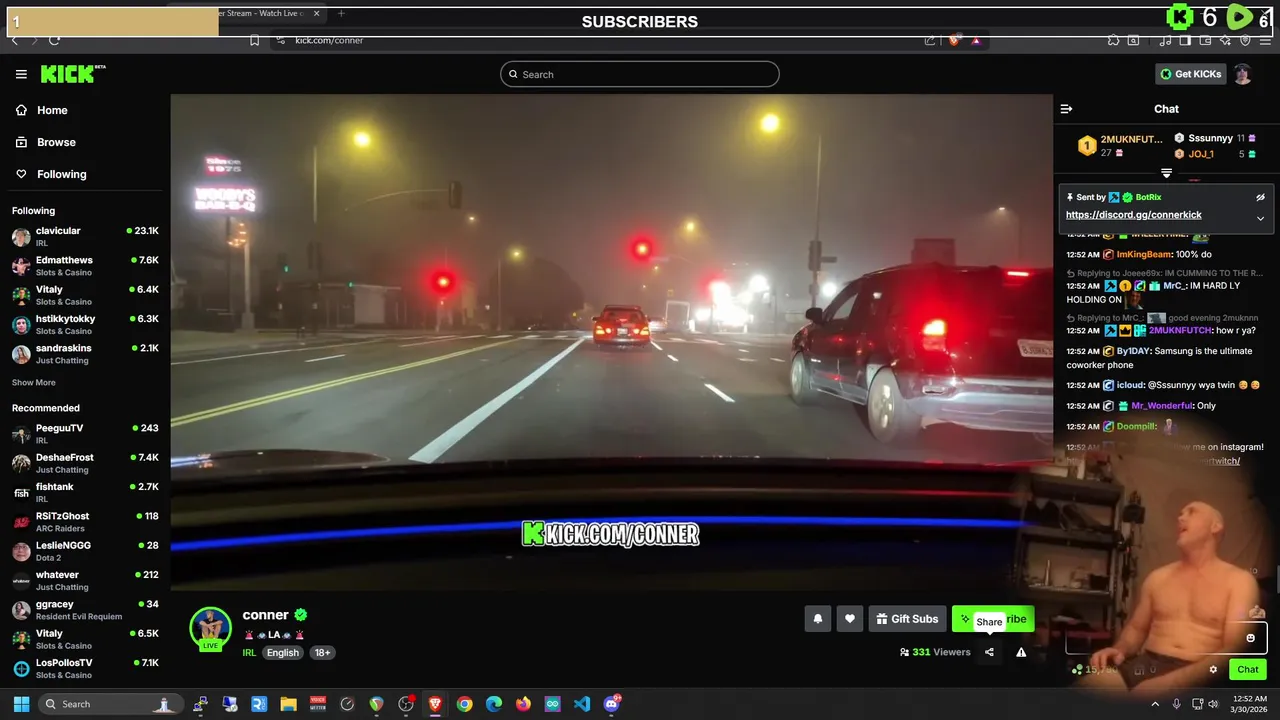The height and width of the screenshot is (720, 1280).
Task: Open clavicular channel in Following
Action: 85,236
